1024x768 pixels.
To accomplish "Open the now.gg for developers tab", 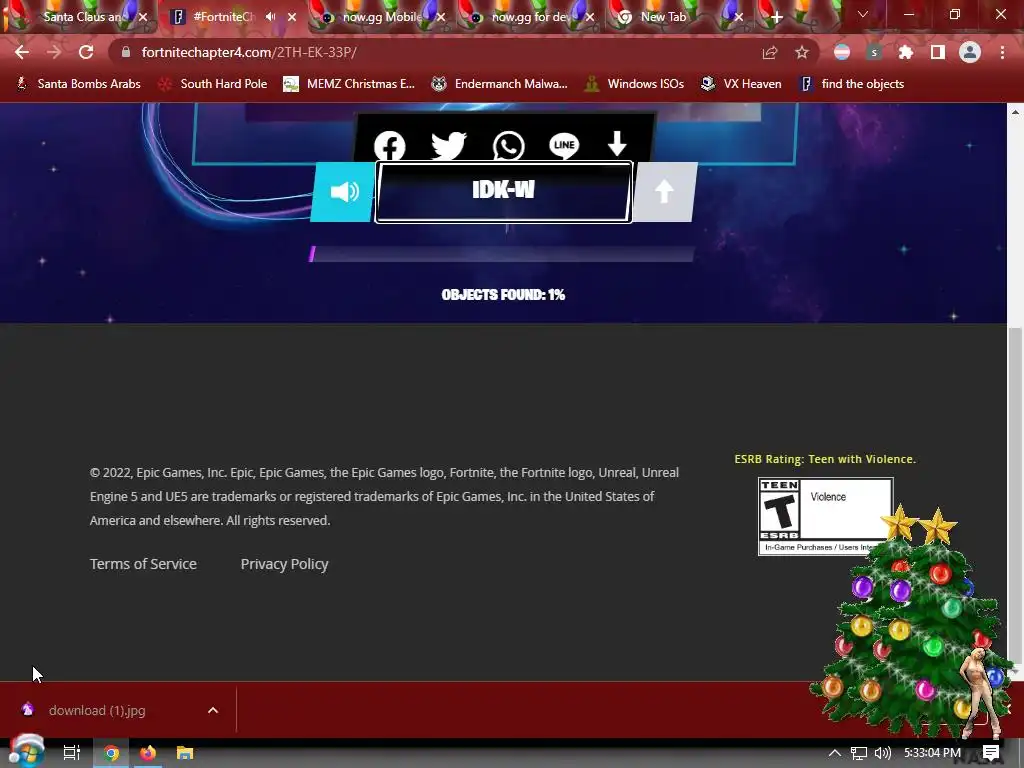I will coord(530,17).
